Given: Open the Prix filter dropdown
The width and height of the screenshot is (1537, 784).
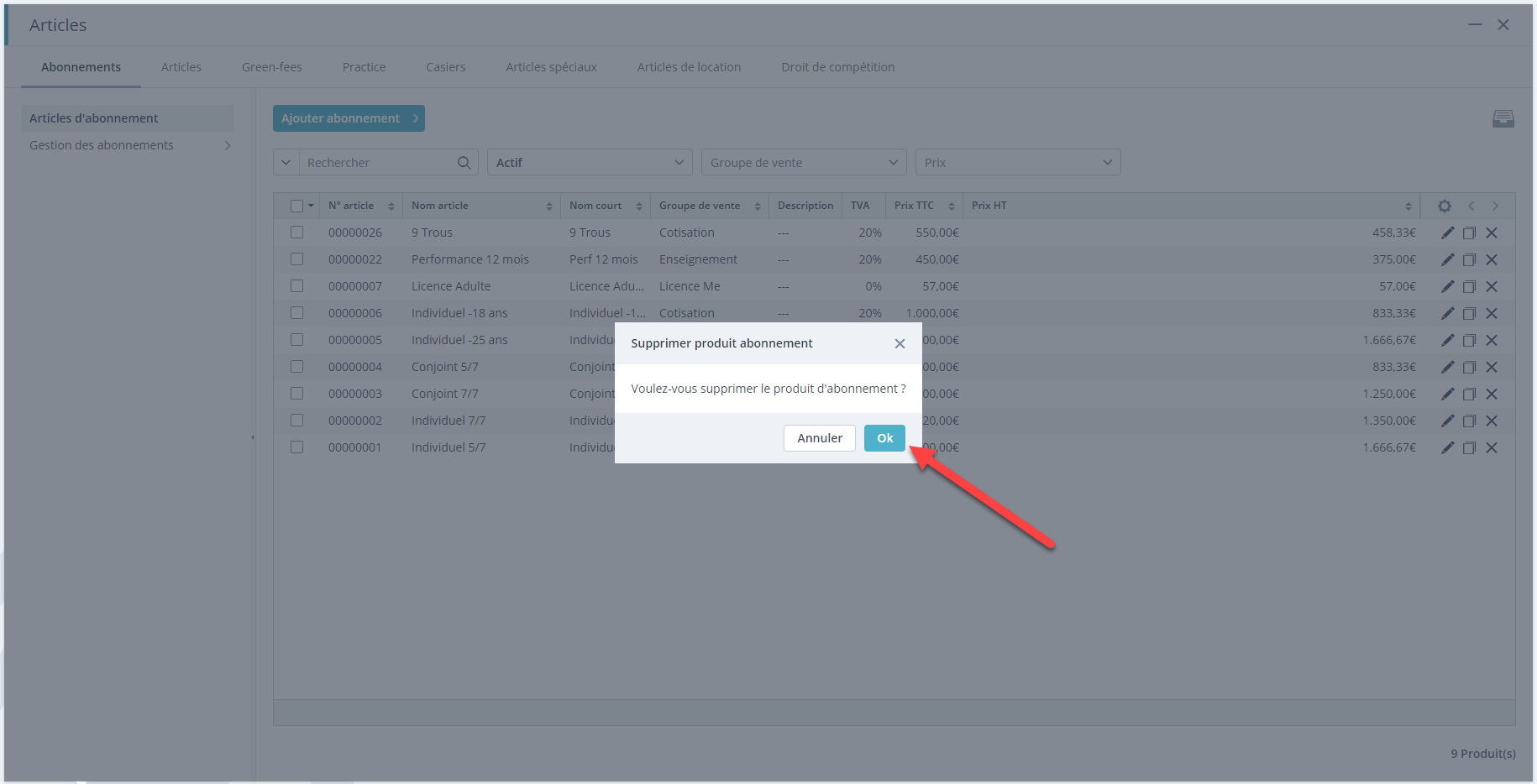Looking at the screenshot, I should click(x=1018, y=163).
